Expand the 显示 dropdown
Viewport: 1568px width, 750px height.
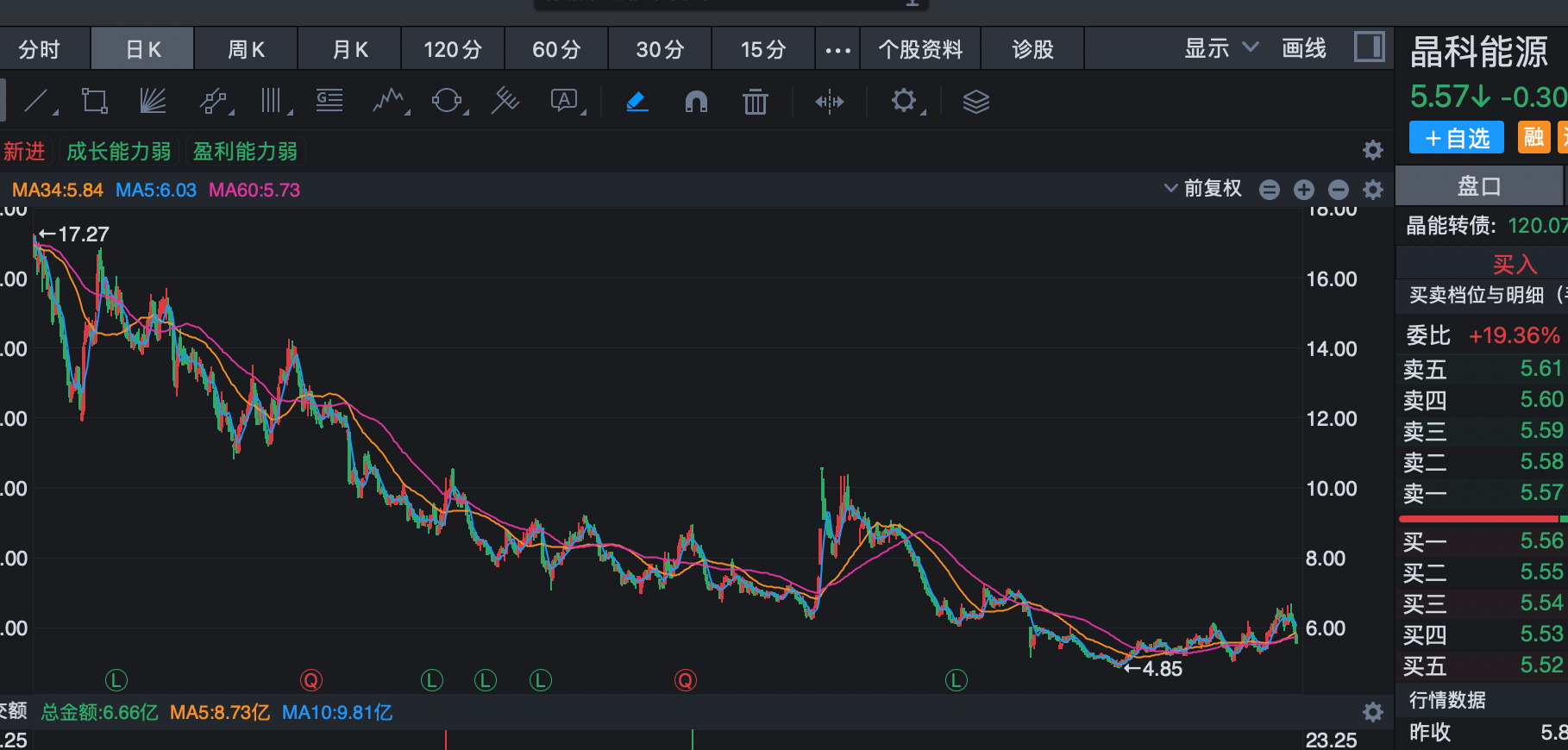click(1221, 48)
